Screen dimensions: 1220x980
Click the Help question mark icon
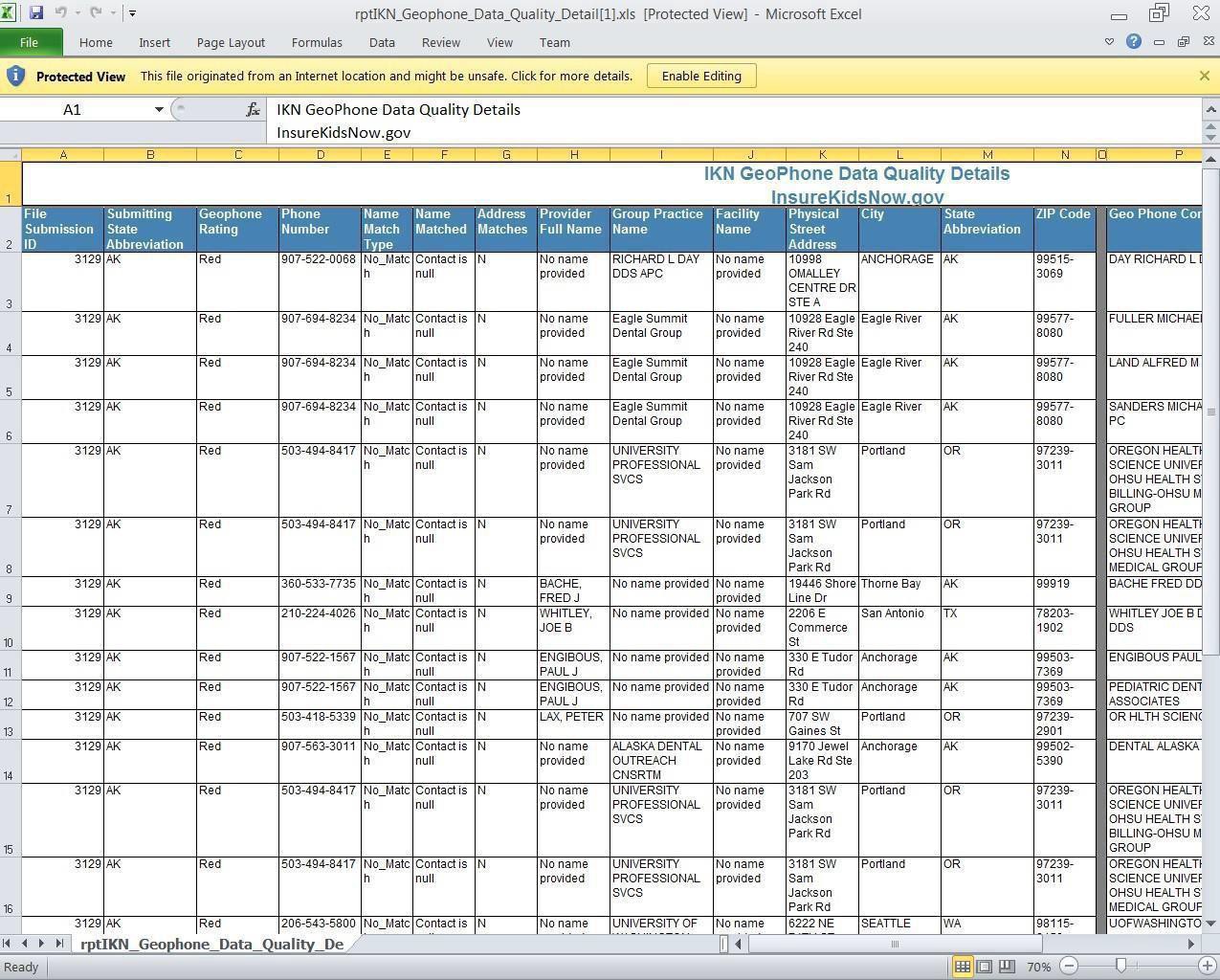point(1134,42)
